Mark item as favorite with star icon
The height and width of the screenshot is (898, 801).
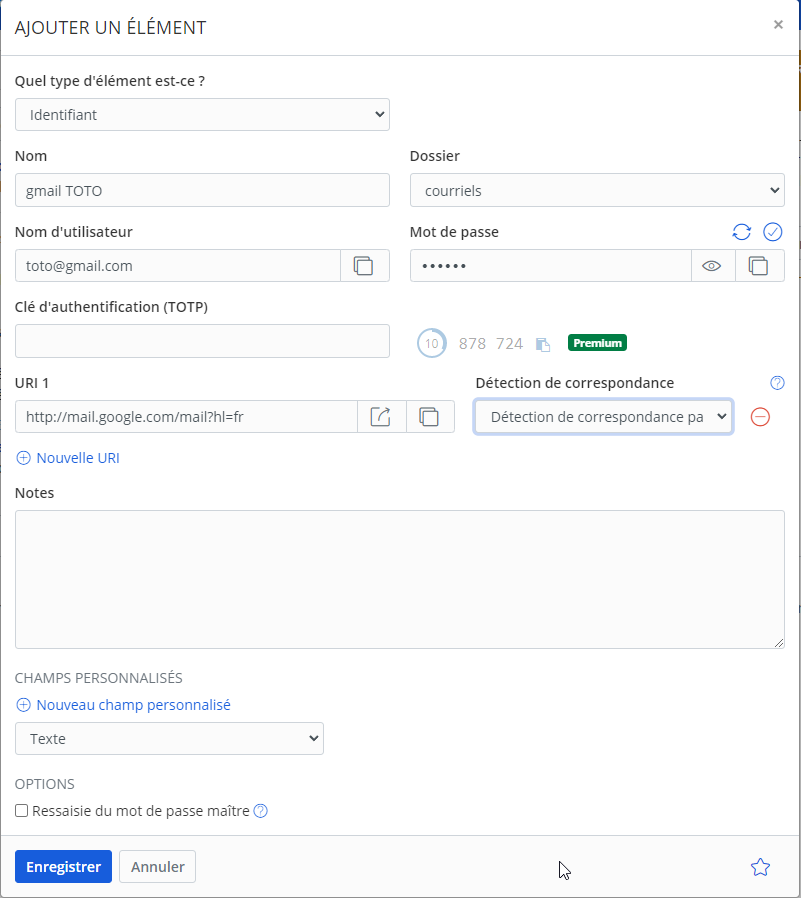click(760, 867)
